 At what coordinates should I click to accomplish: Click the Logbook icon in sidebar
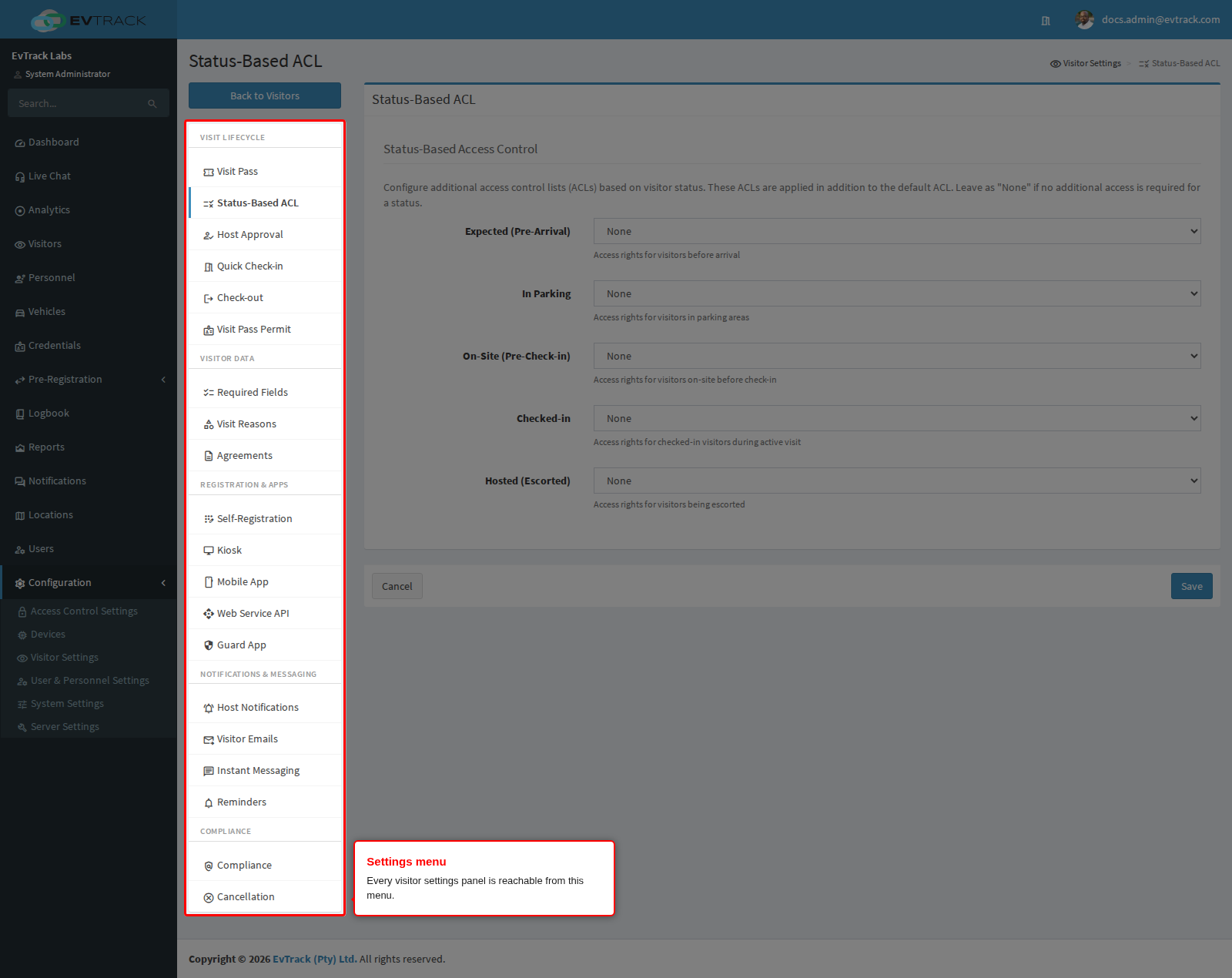pos(20,414)
